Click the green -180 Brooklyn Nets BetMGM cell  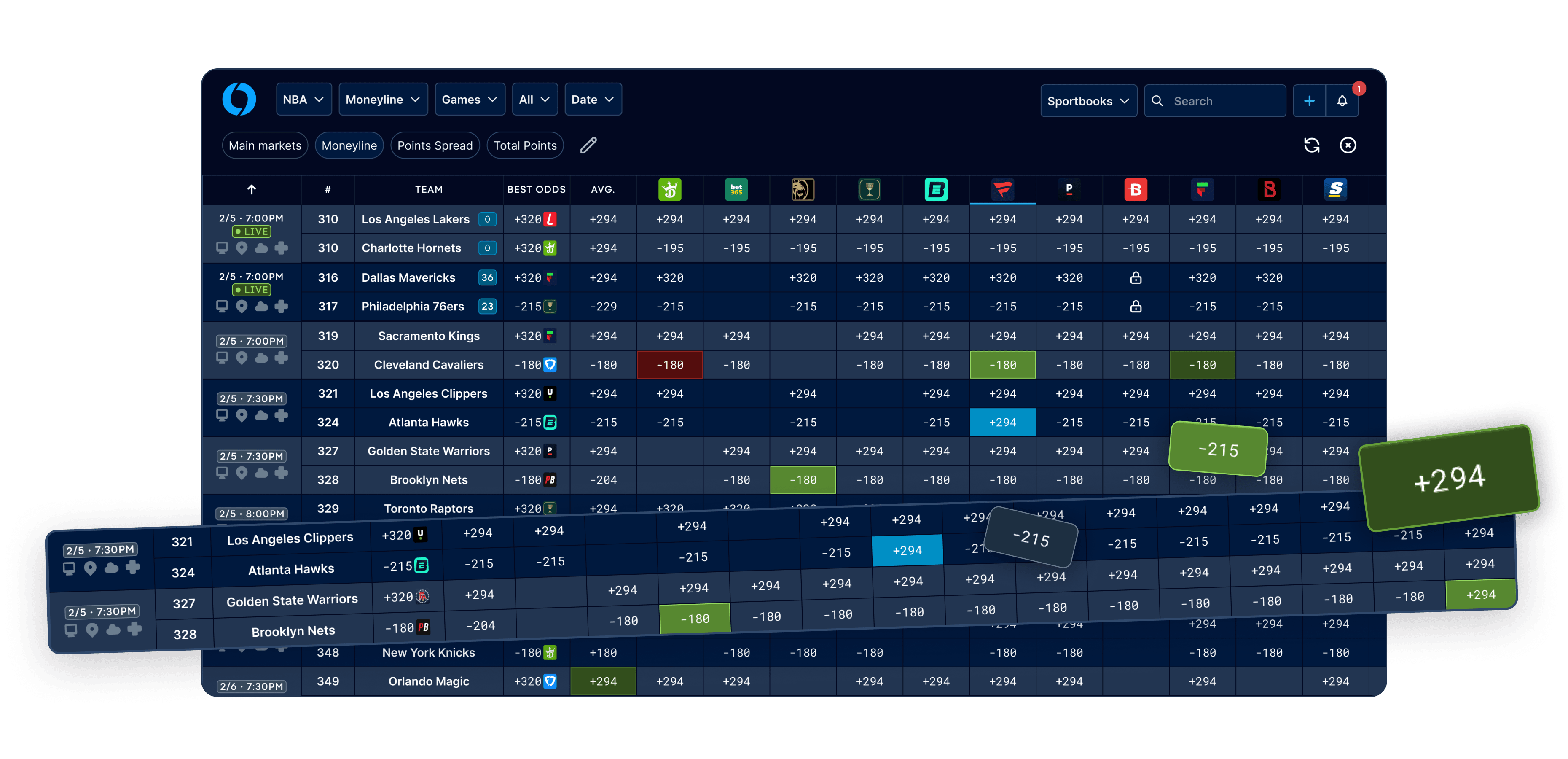coord(802,480)
